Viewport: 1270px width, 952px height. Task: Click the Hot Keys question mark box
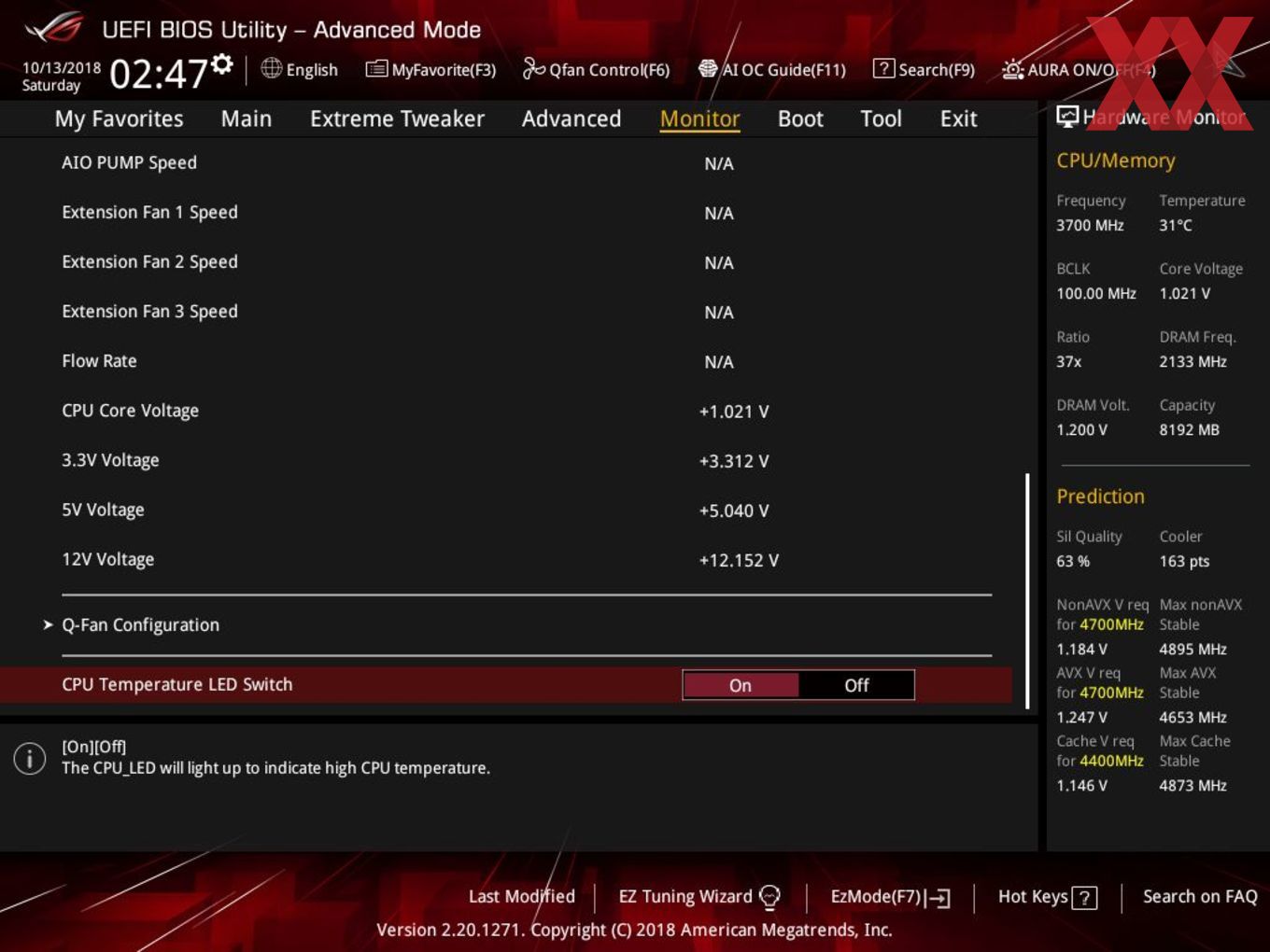pos(1084,898)
